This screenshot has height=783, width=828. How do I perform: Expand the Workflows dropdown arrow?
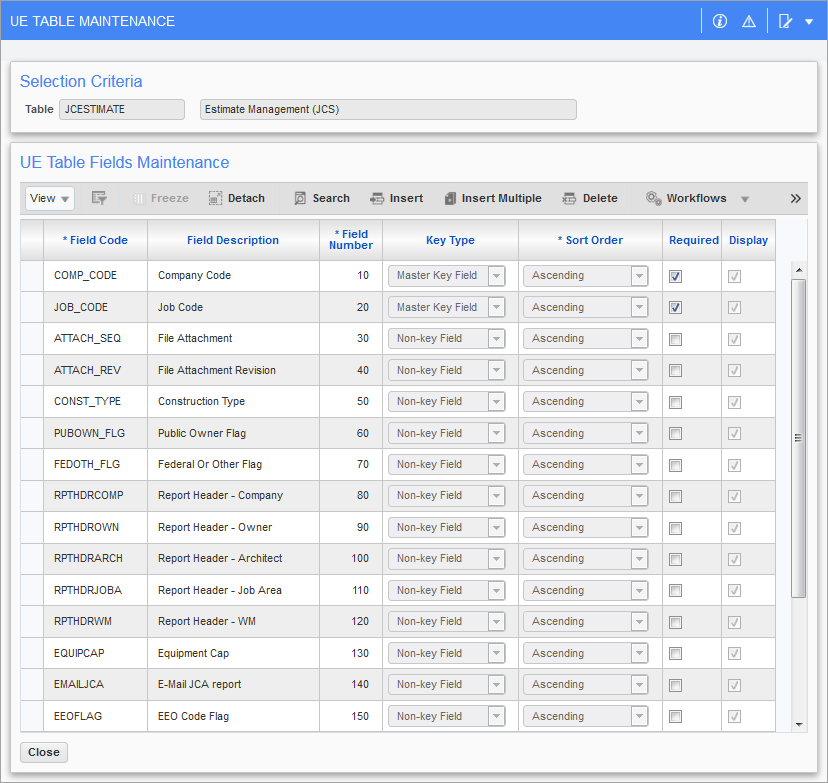(745, 199)
